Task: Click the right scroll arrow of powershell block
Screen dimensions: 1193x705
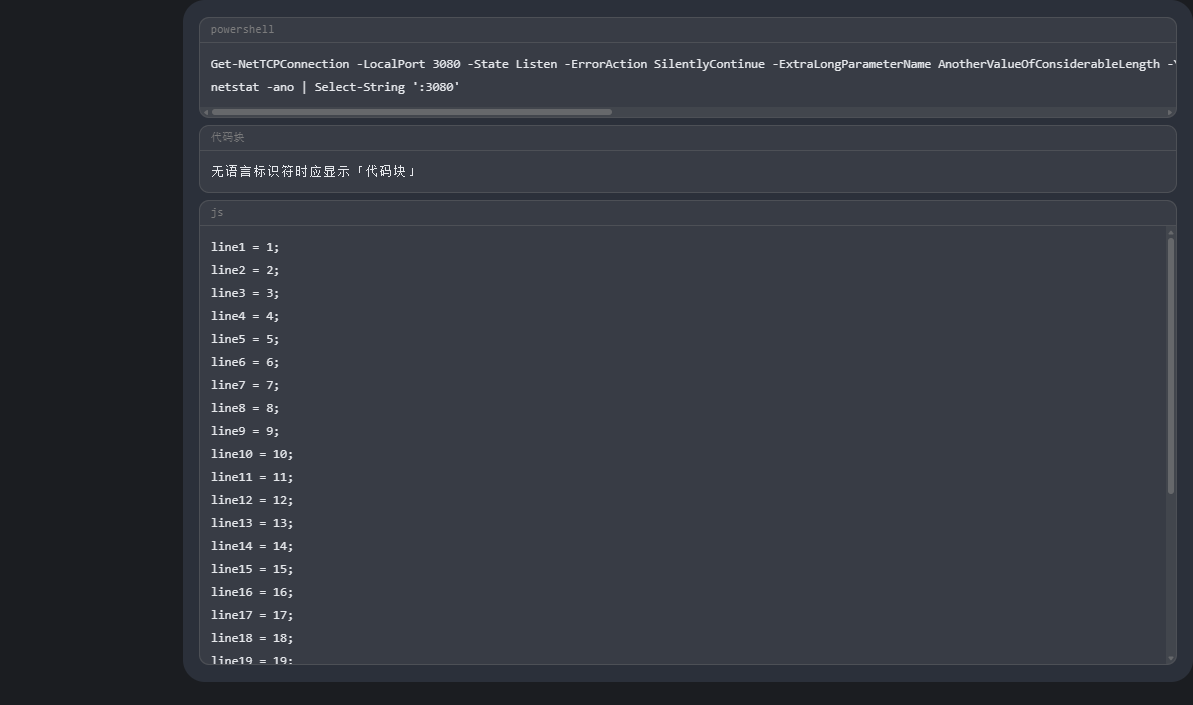Action: [x=1170, y=113]
